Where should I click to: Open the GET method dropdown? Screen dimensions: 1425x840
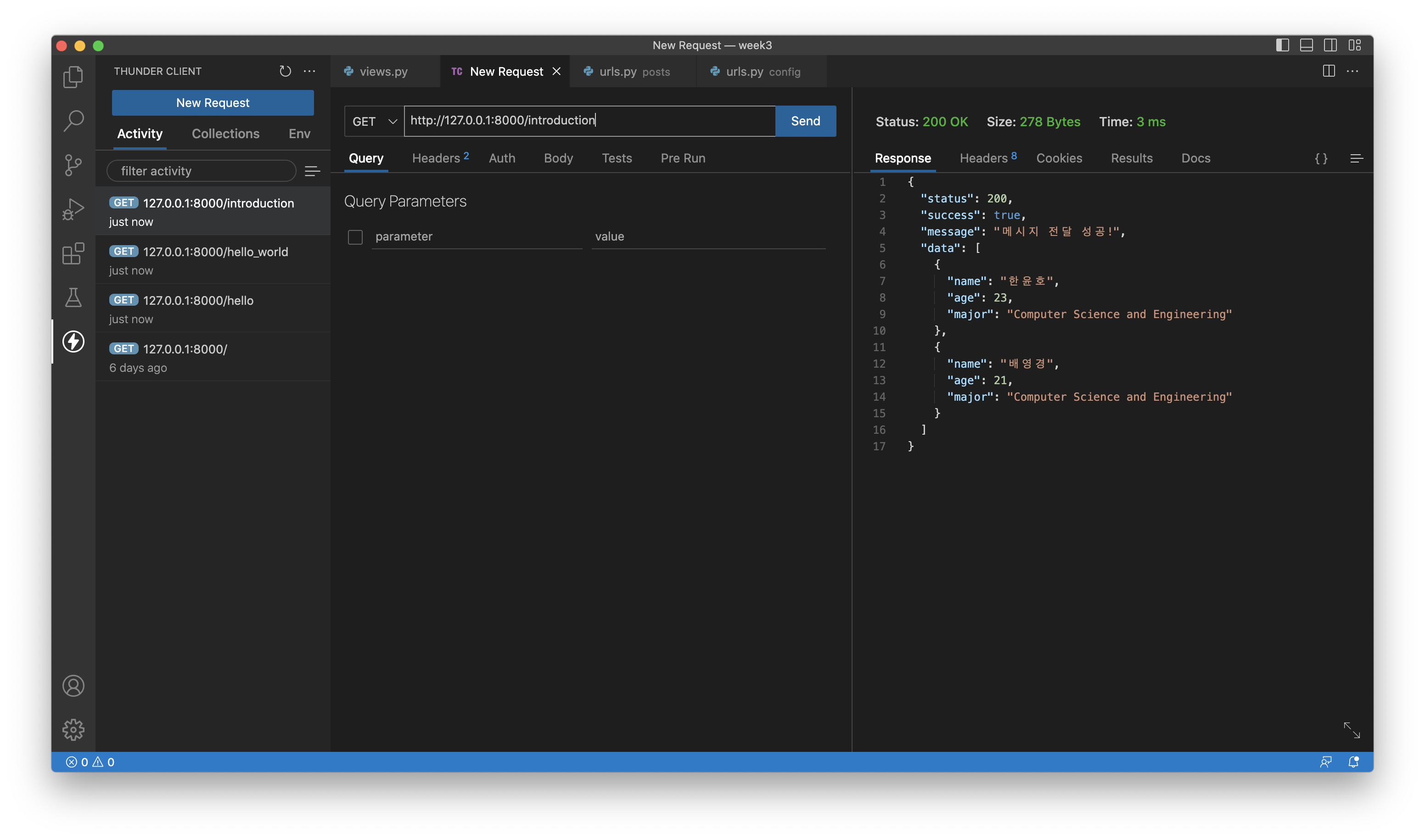tap(374, 121)
